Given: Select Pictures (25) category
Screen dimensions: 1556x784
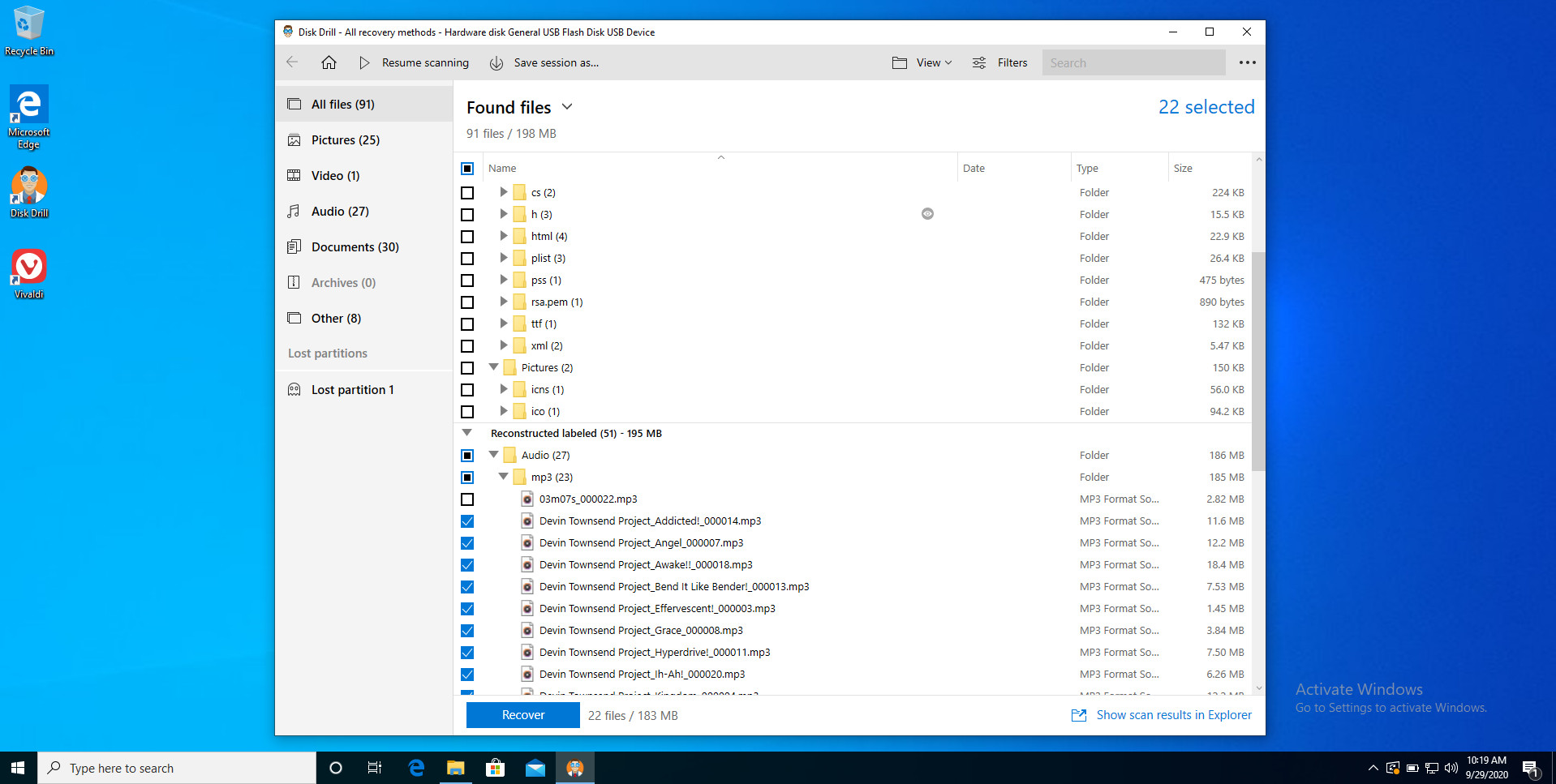Looking at the screenshot, I should (x=364, y=140).
